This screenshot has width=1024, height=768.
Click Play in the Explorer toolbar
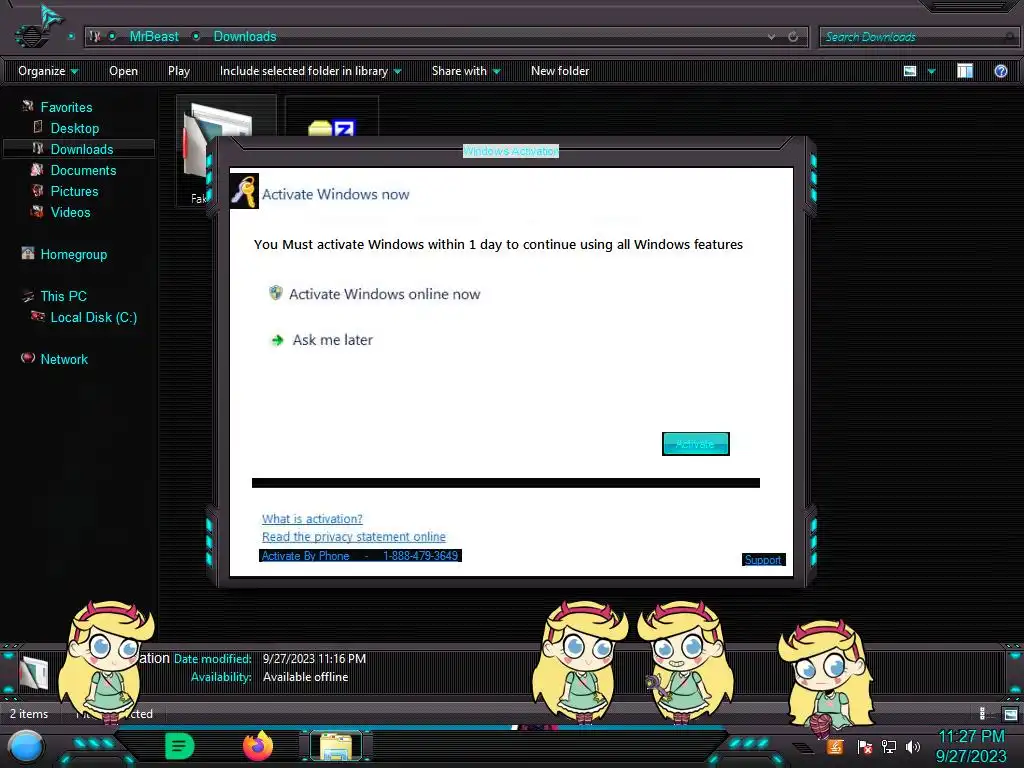pyautogui.click(x=178, y=71)
